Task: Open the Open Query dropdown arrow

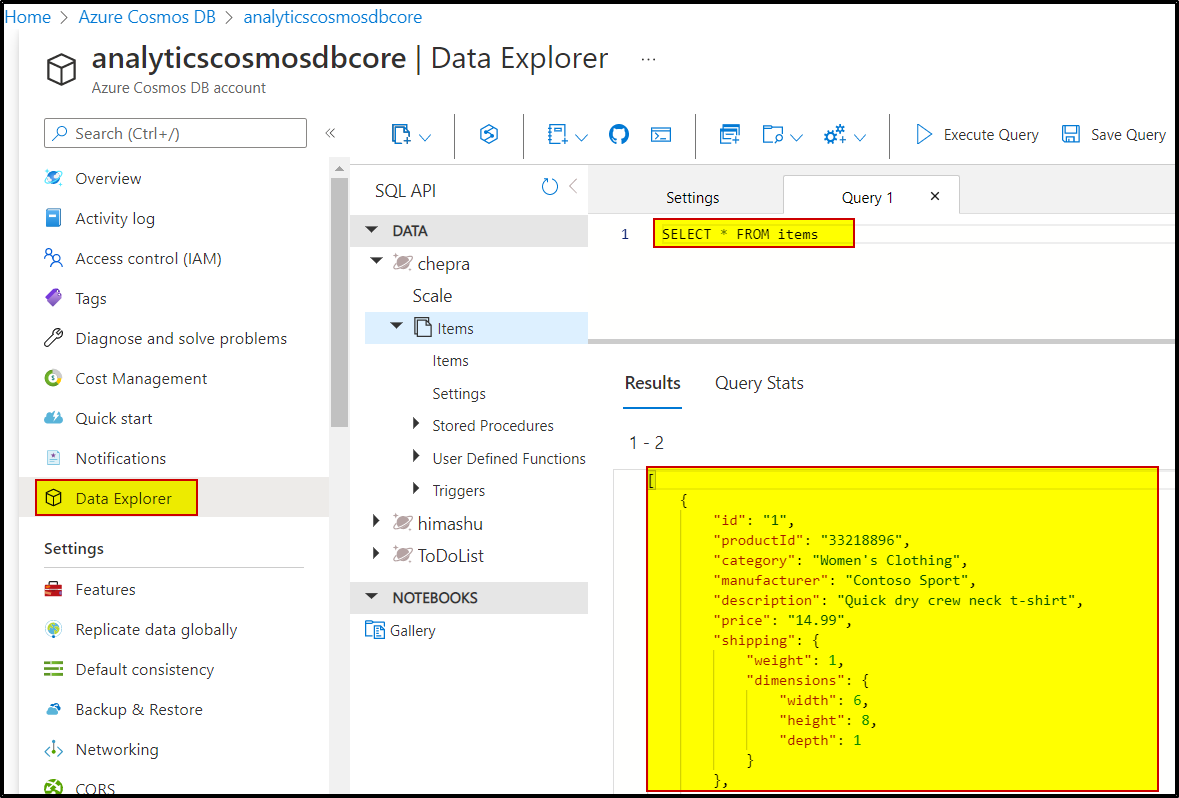Action: point(797,138)
